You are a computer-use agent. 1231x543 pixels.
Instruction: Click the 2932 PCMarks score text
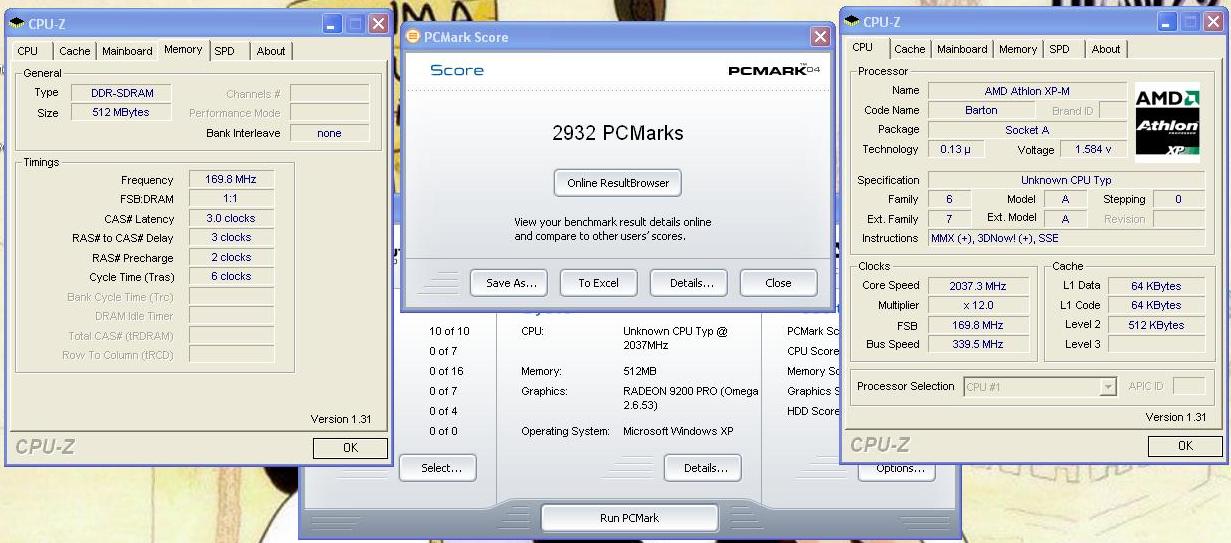pos(618,133)
